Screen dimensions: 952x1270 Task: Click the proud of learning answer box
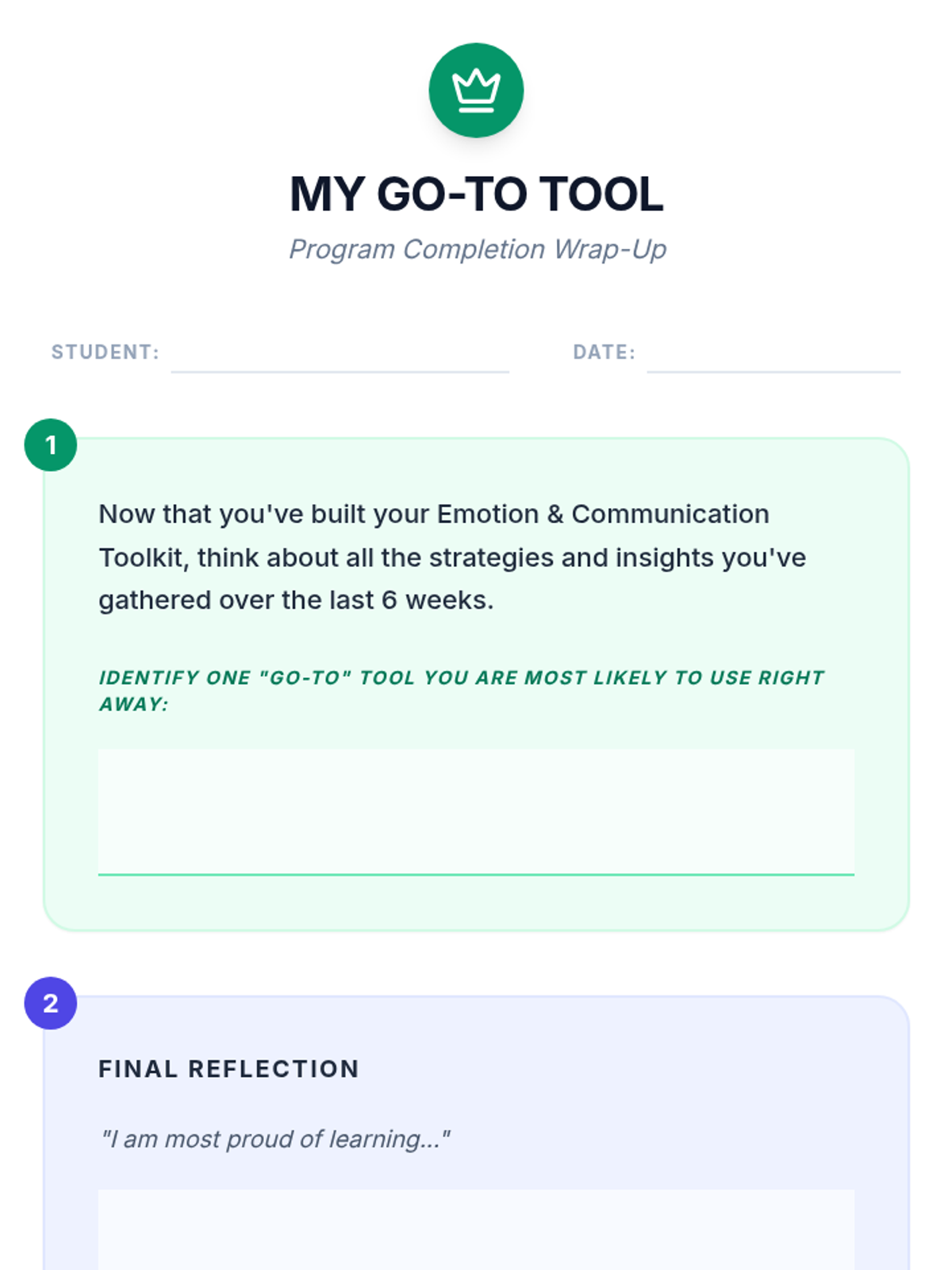[x=476, y=1230]
